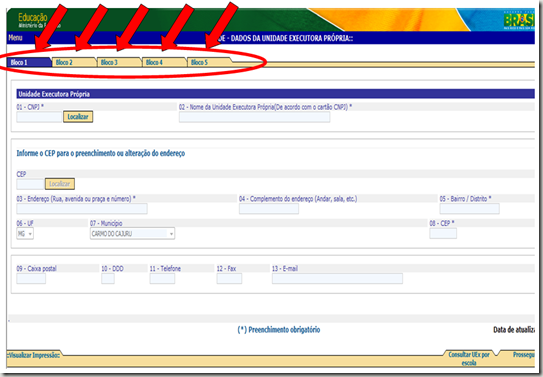Click the 11 - Telefone input field
The height and width of the screenshot is (377, 543).
coord(162,279)
